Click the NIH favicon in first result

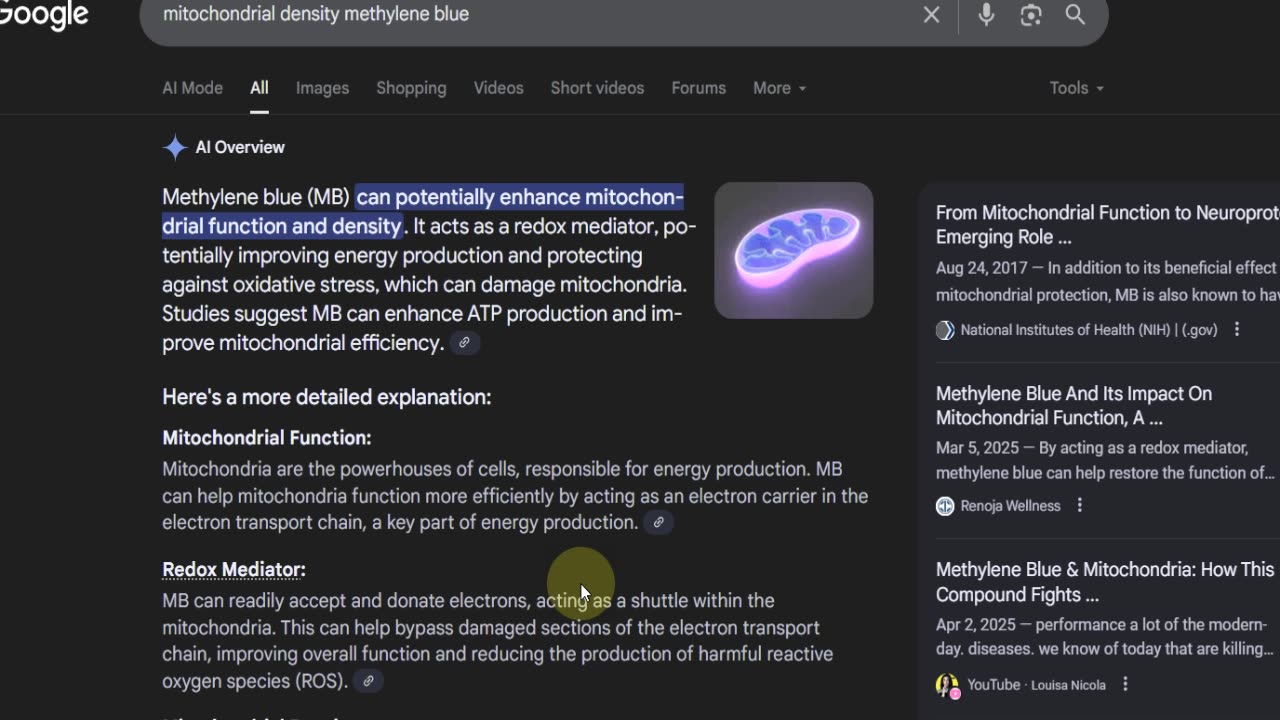click(945, 330)
